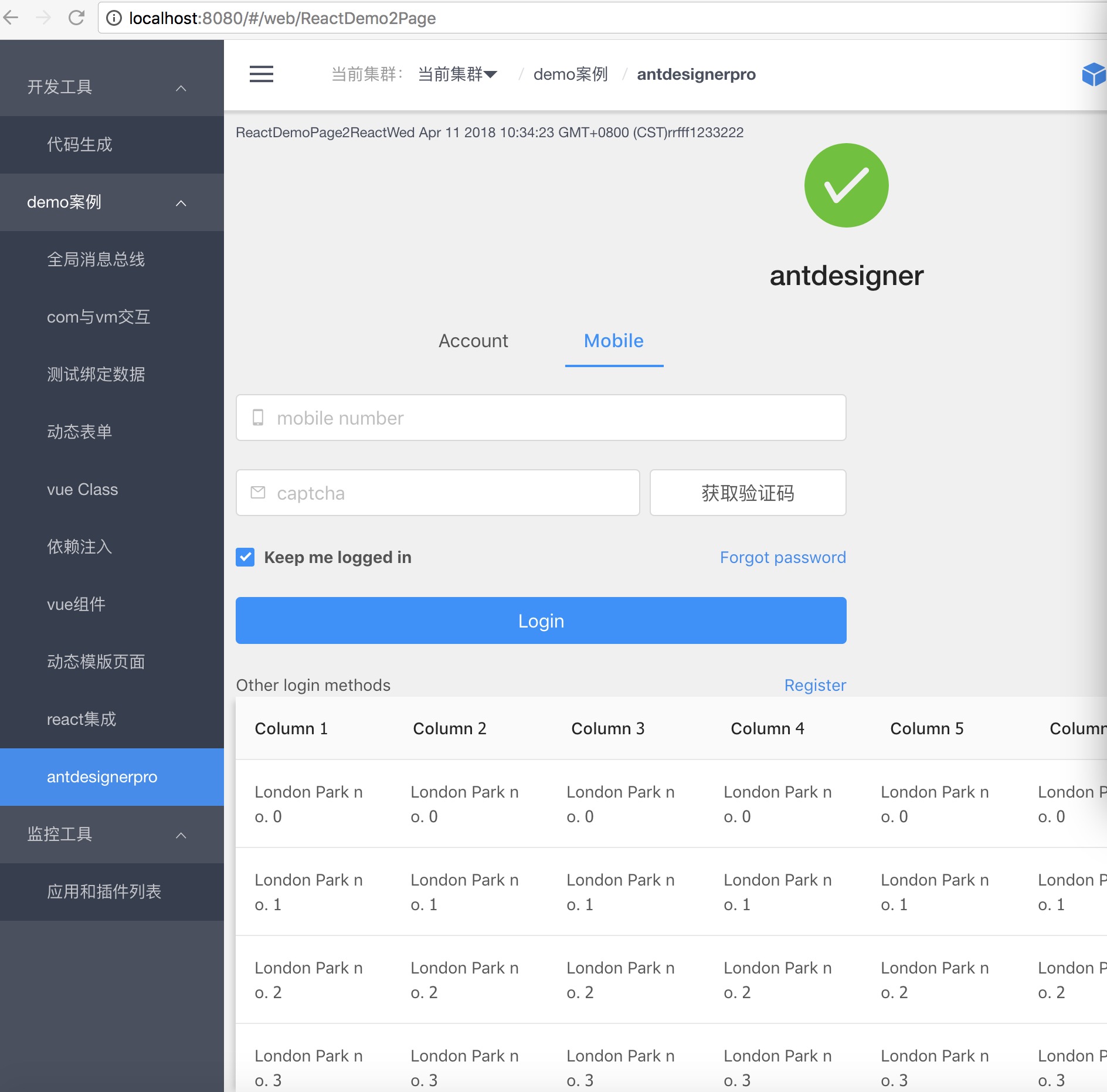This screenshot has height=1092, width=1107.
Task: Click the blue cube logo icon
Action: [x=1094, y=74]
